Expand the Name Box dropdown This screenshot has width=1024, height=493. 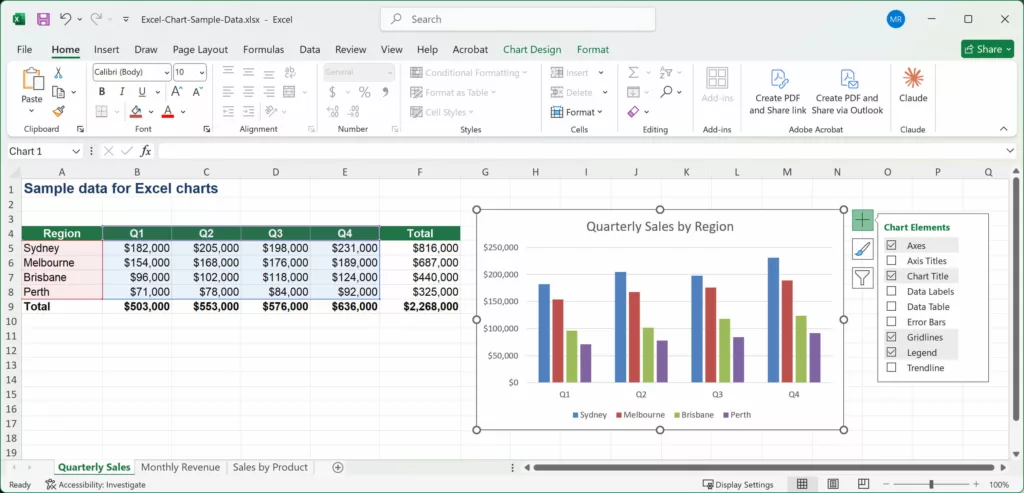tap(76, 151)
